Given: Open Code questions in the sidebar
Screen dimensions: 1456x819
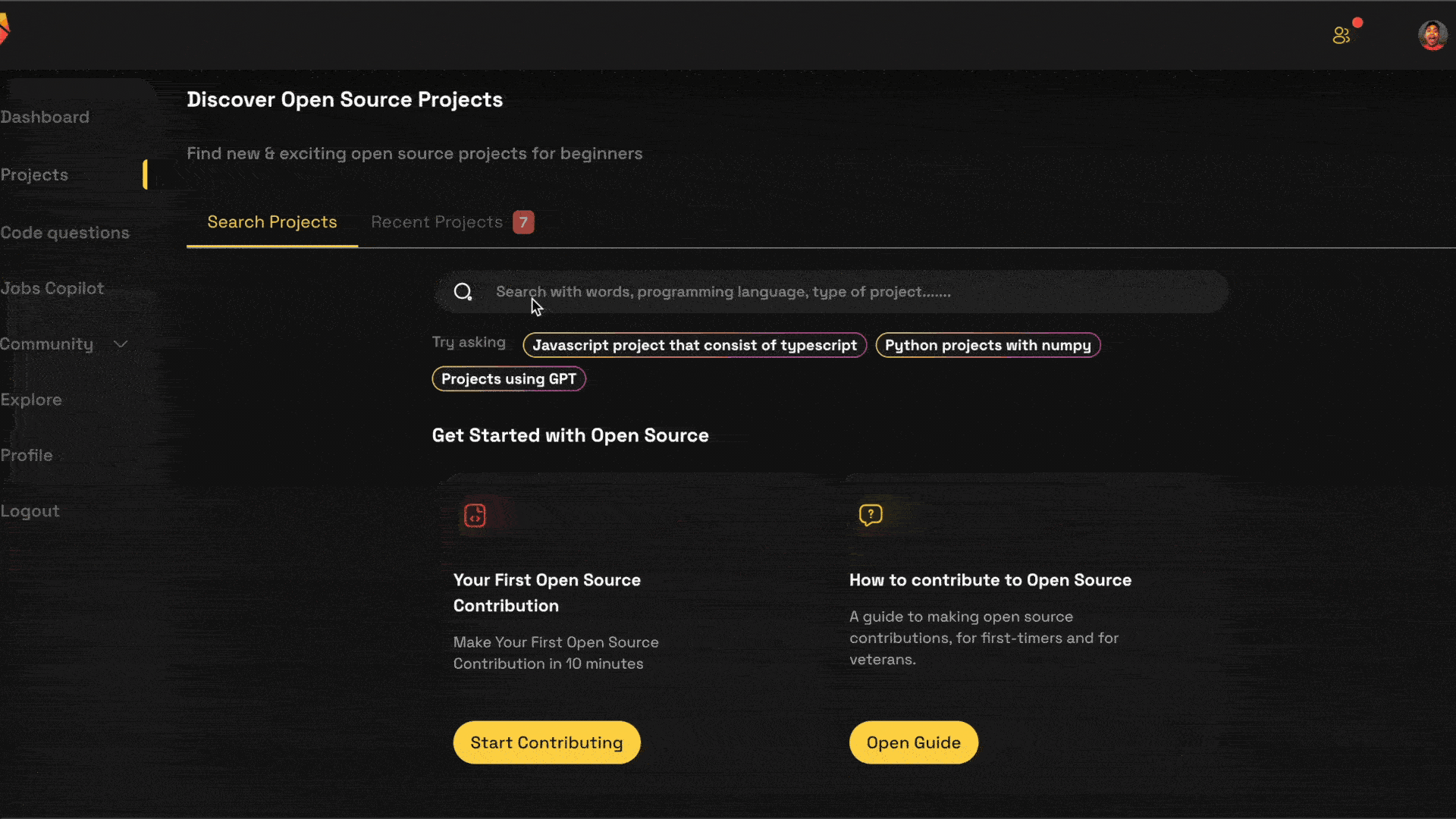Looking at the screenshot, I should point(64,233).
